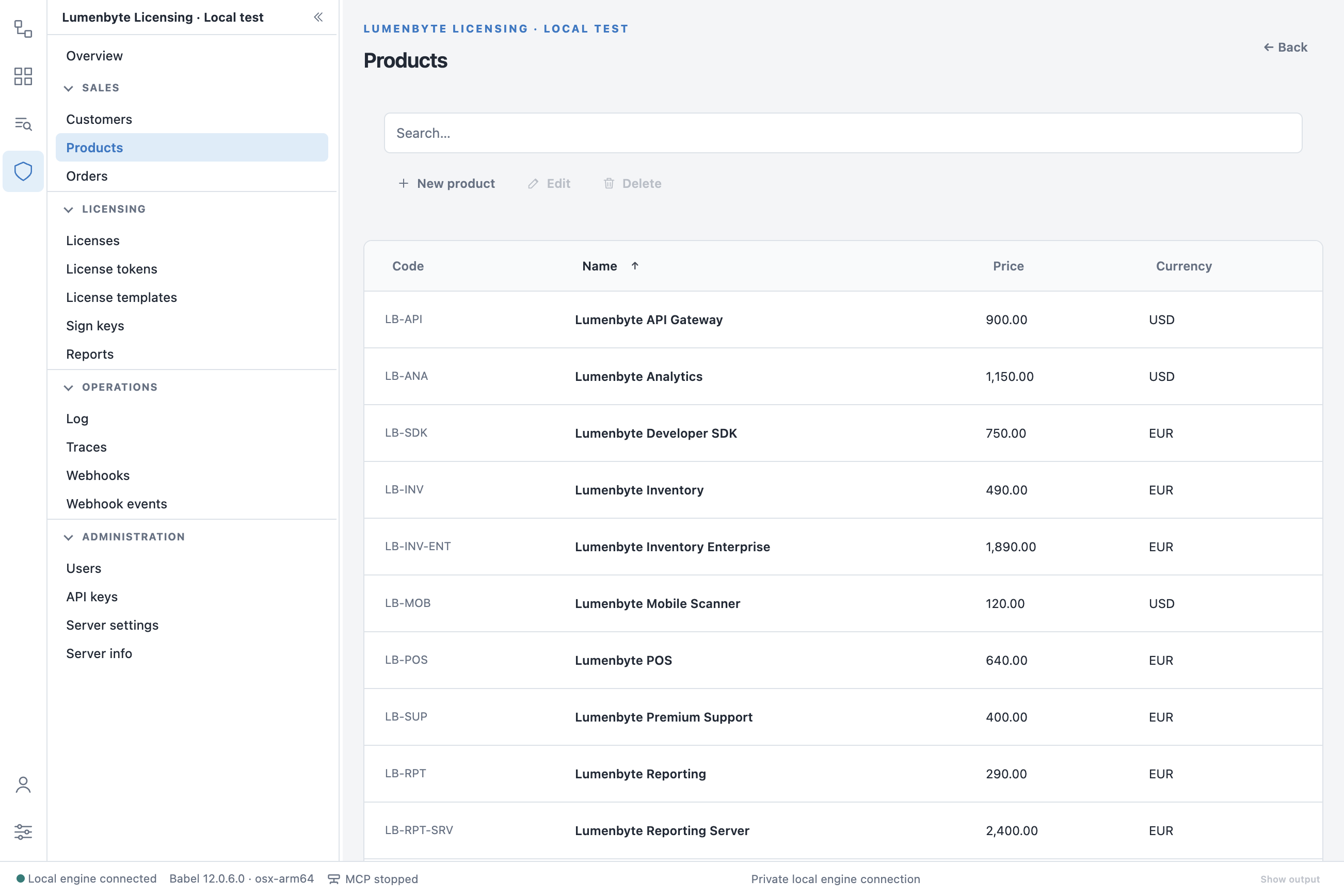The image size is (1344, 896).
Task: Select the Lumenbyte Premium Support row
Action: point(843,717)
